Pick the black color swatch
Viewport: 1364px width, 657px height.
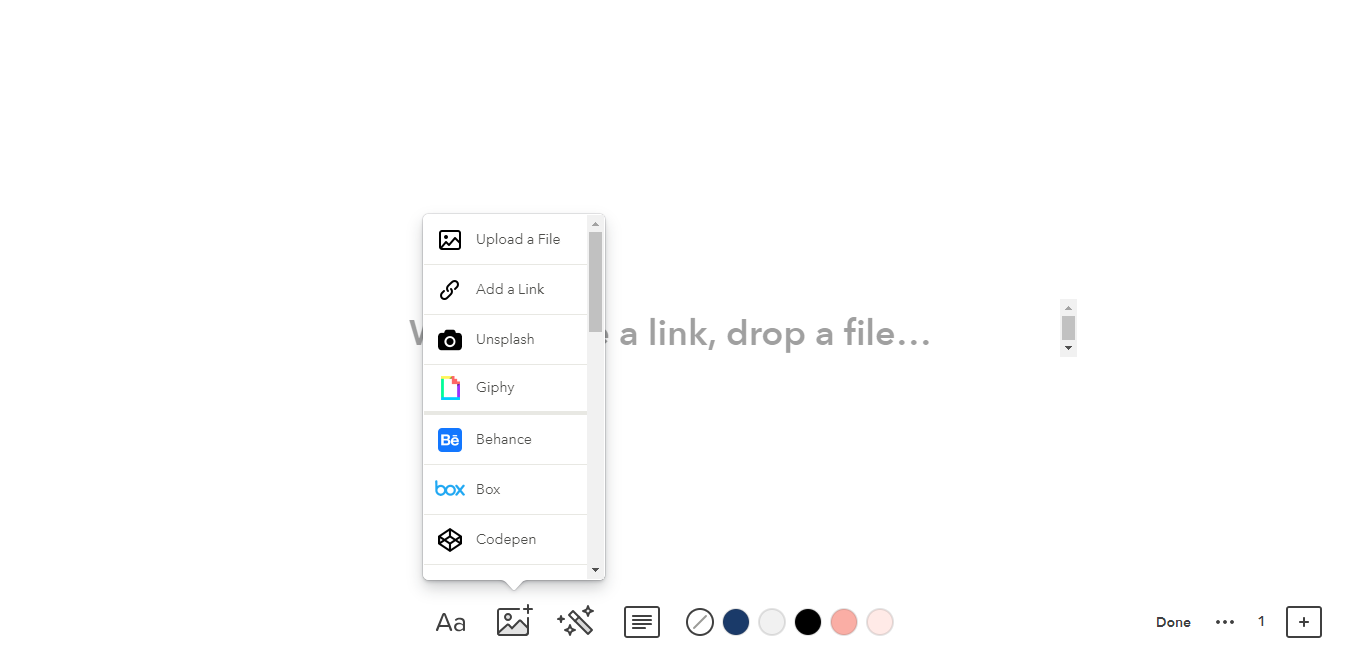(x=808, y=622)
